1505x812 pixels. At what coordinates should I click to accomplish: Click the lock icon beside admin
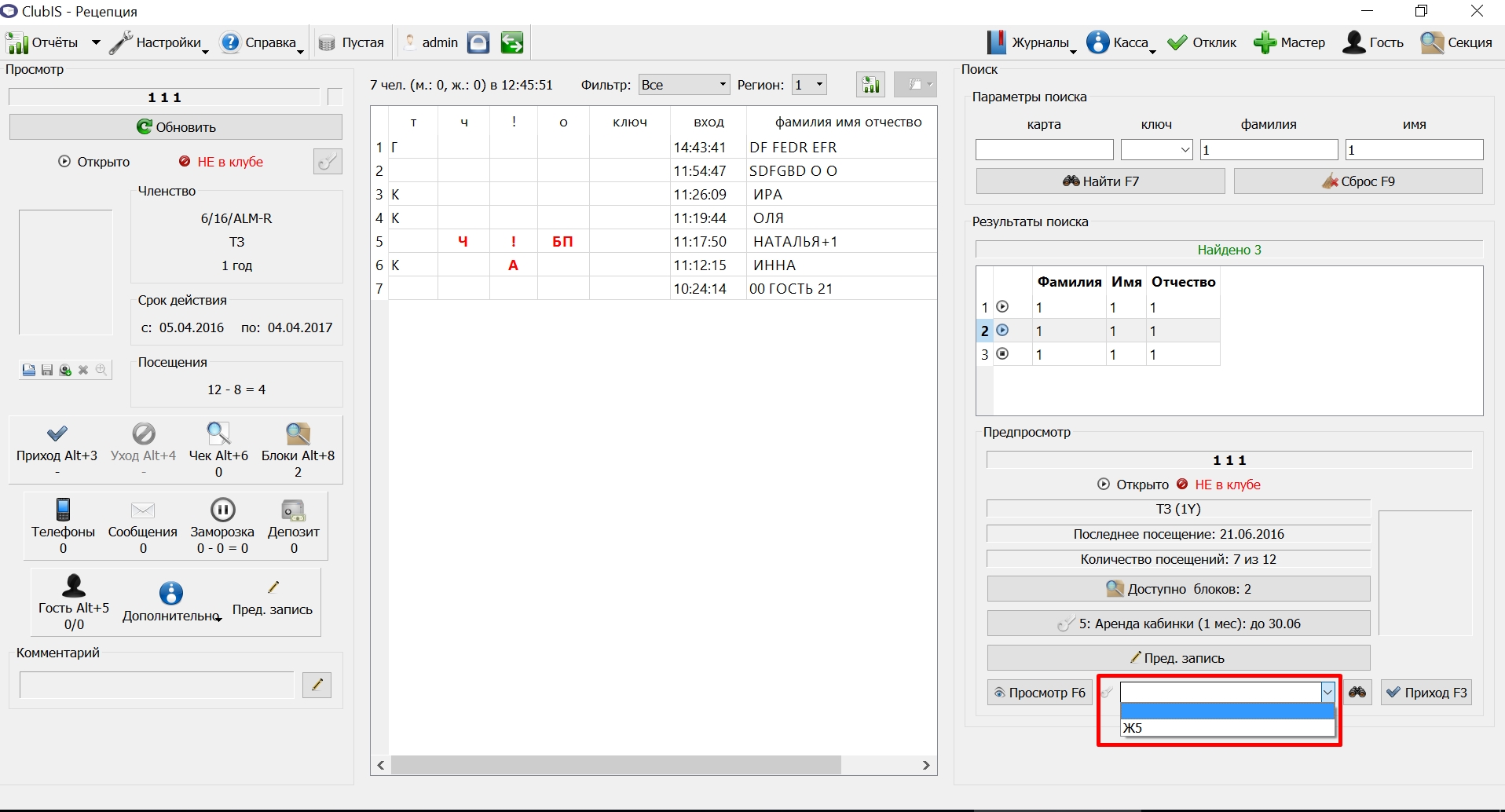click(x=478, y=42)
